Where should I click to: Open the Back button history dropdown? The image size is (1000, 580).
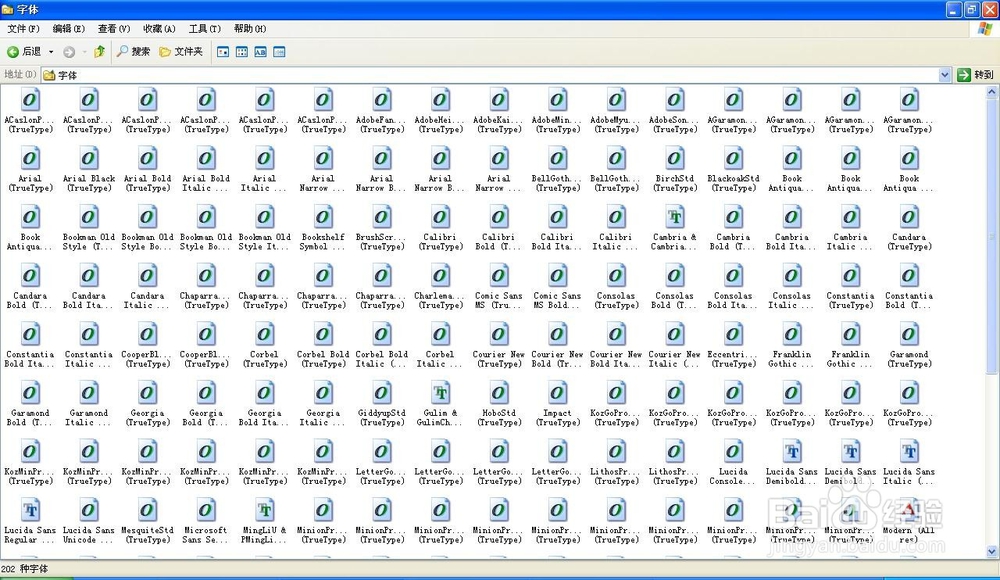tap(50, 51)
